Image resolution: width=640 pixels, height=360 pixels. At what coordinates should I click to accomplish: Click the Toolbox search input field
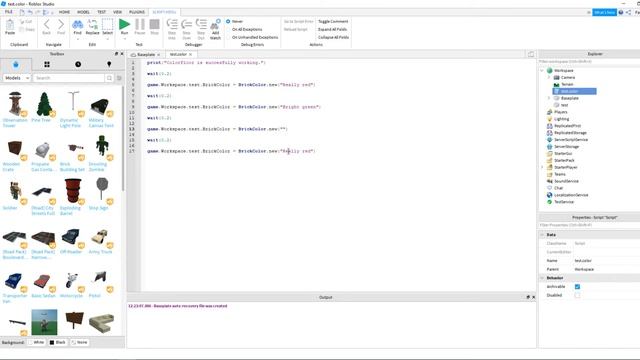click(x=69, y=78)
